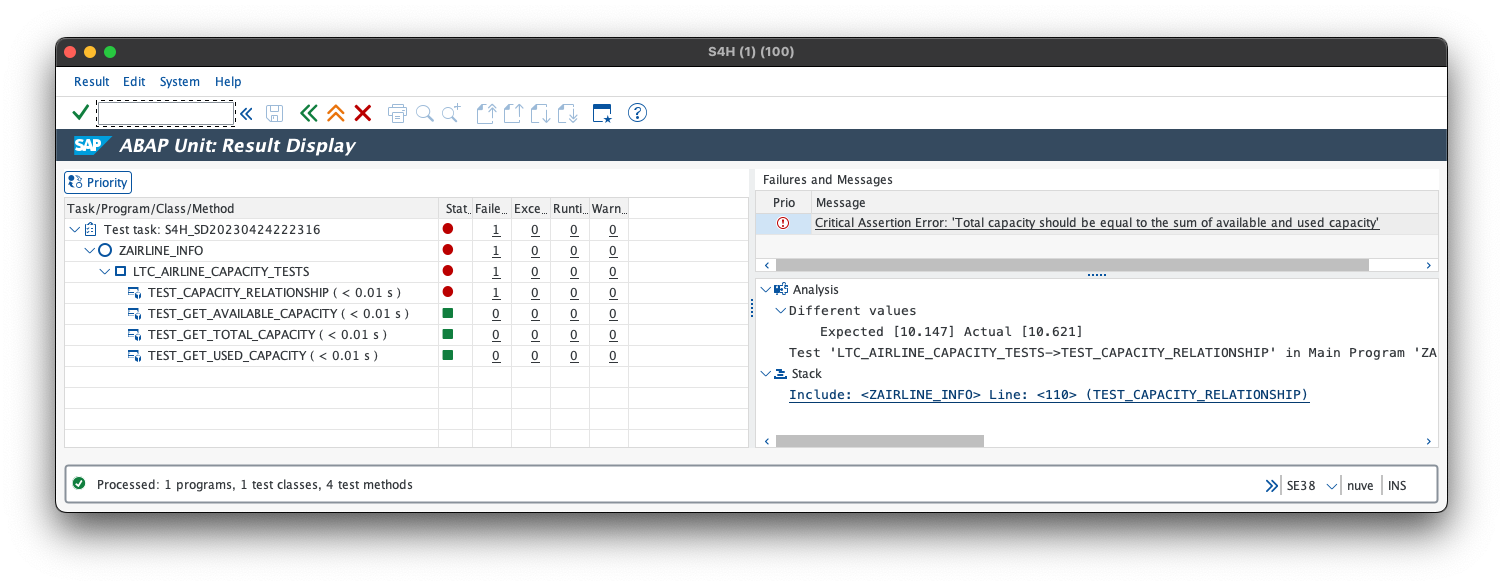This screenshot has height=586, width=1503.
Task: Collapse command field with double-chevron icon
Action: click(x=246, y=113)
